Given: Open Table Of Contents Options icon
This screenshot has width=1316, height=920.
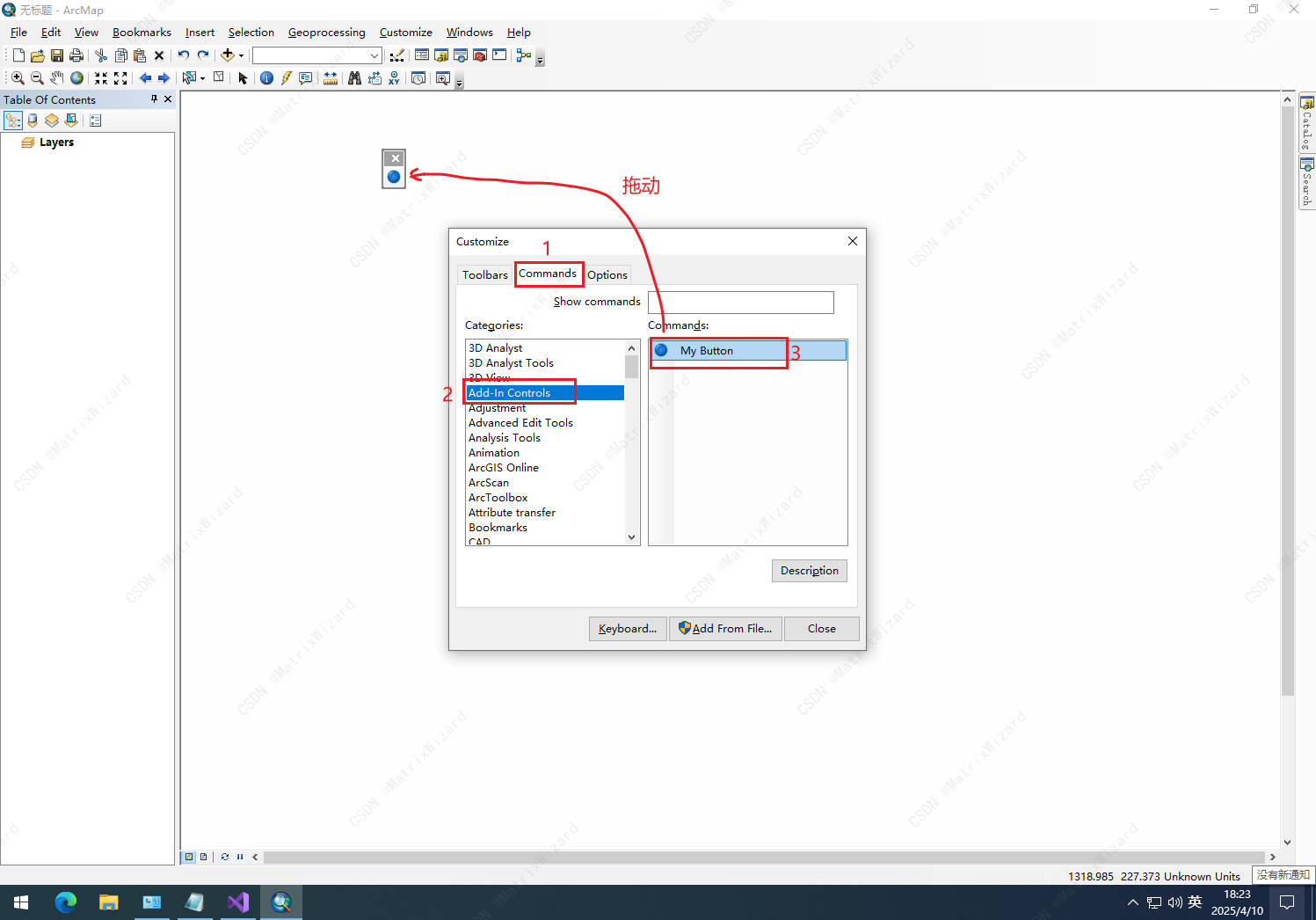Looking at the screenshot, I should [x=96, y=120].
